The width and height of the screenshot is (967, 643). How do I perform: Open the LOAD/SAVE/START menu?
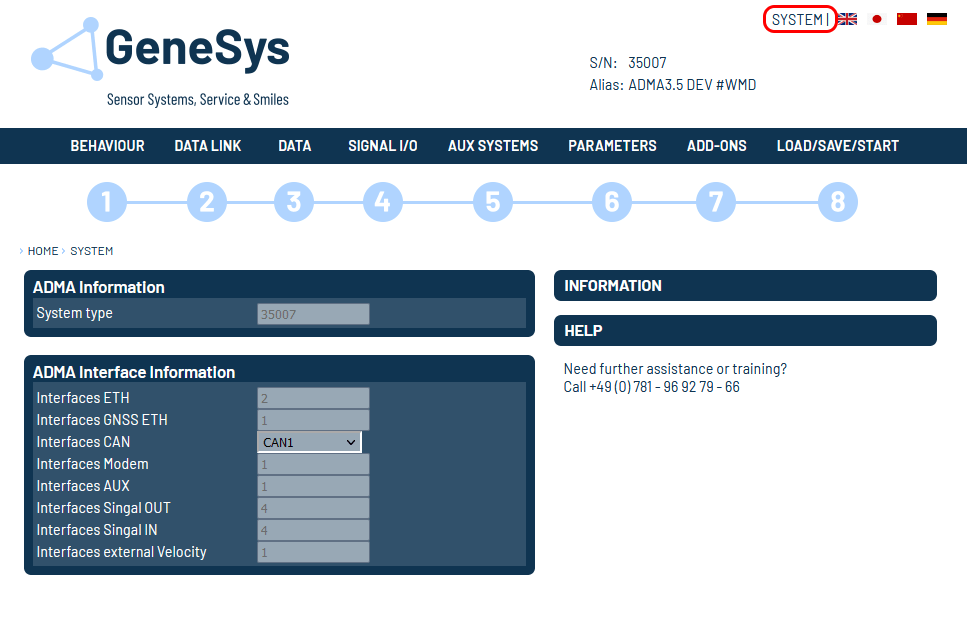[837, 146]
